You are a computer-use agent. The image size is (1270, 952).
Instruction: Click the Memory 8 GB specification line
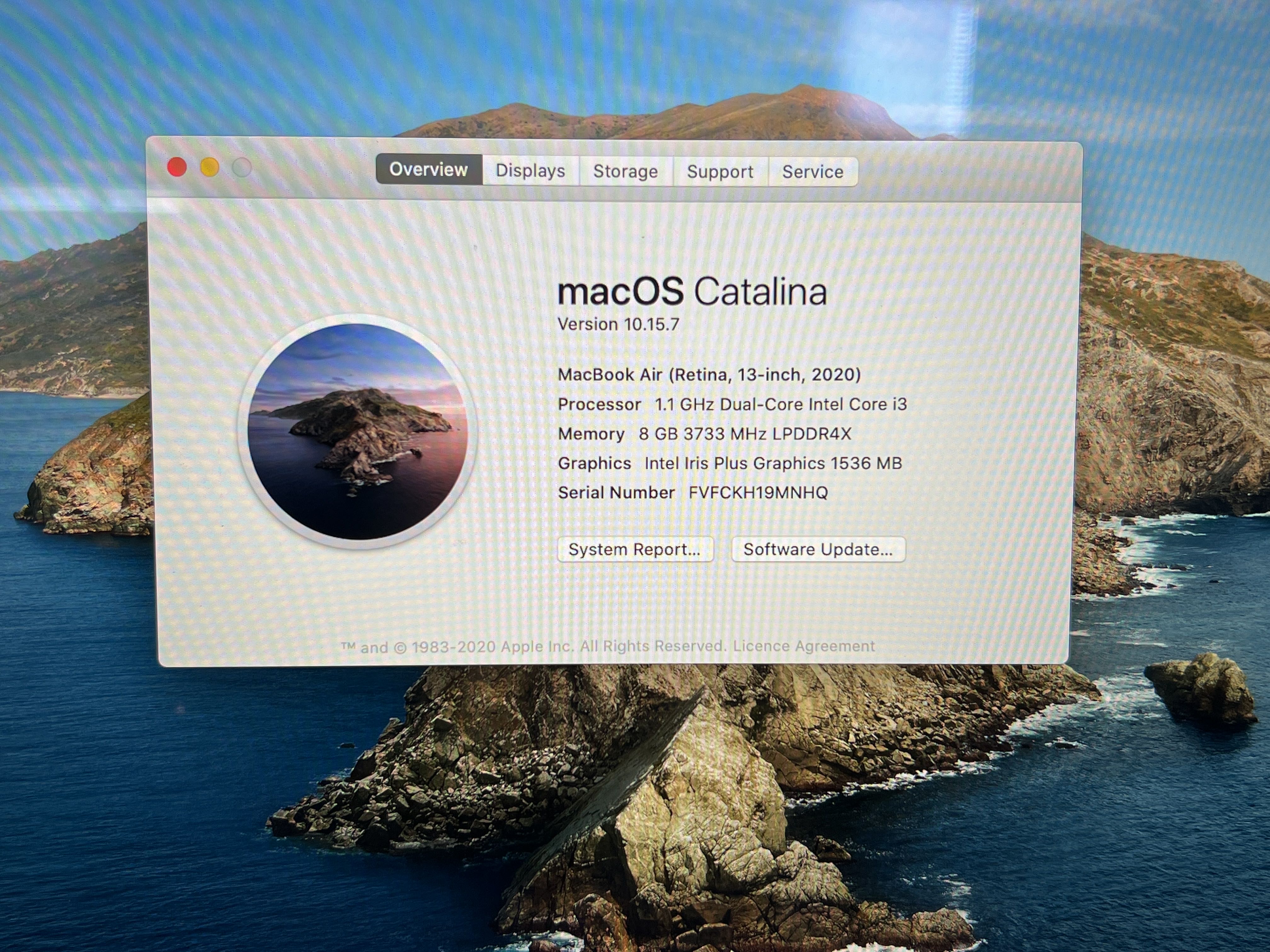click(x=704, y=434)
